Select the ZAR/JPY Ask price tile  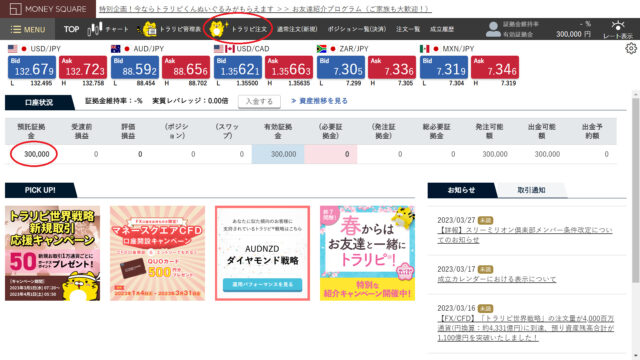(392, 67)
